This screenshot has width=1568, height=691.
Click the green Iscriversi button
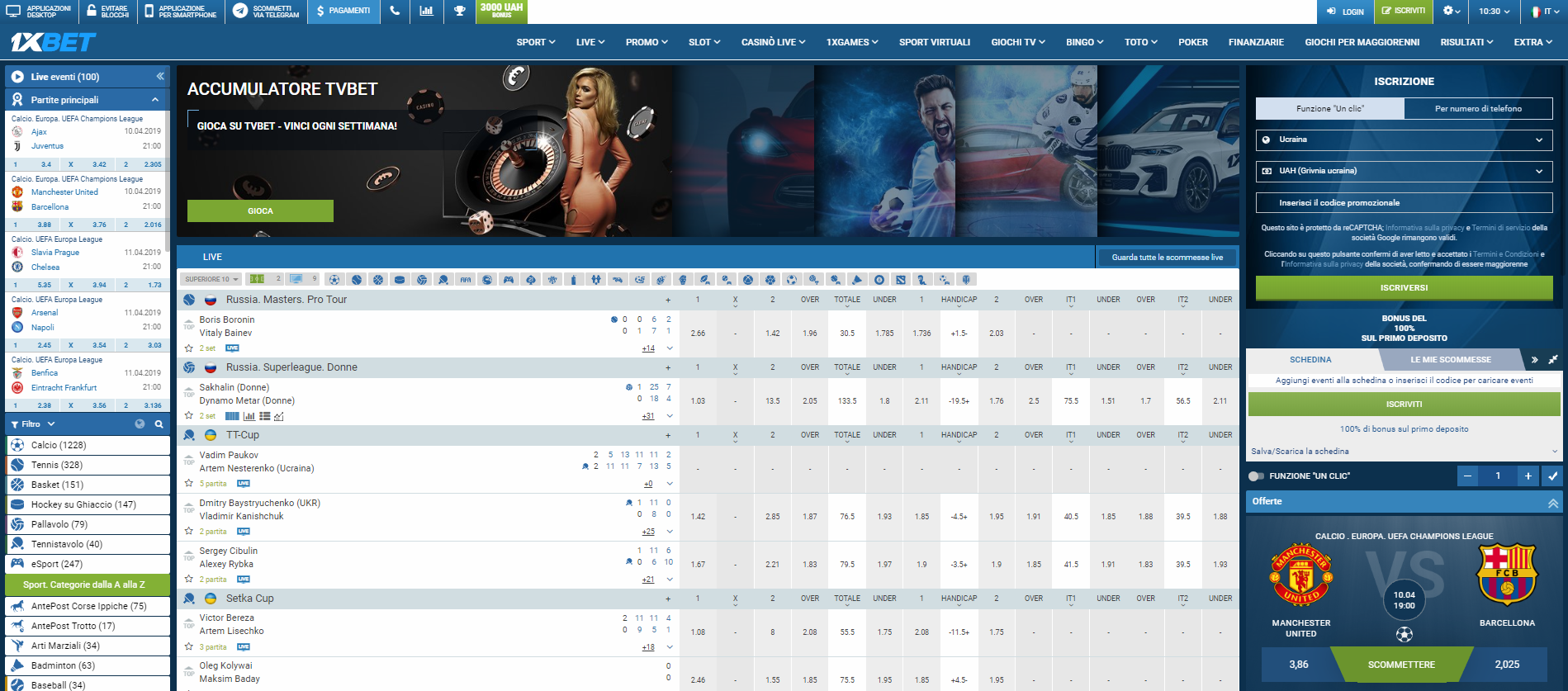pyautogui.click(x=1404, y=288)
